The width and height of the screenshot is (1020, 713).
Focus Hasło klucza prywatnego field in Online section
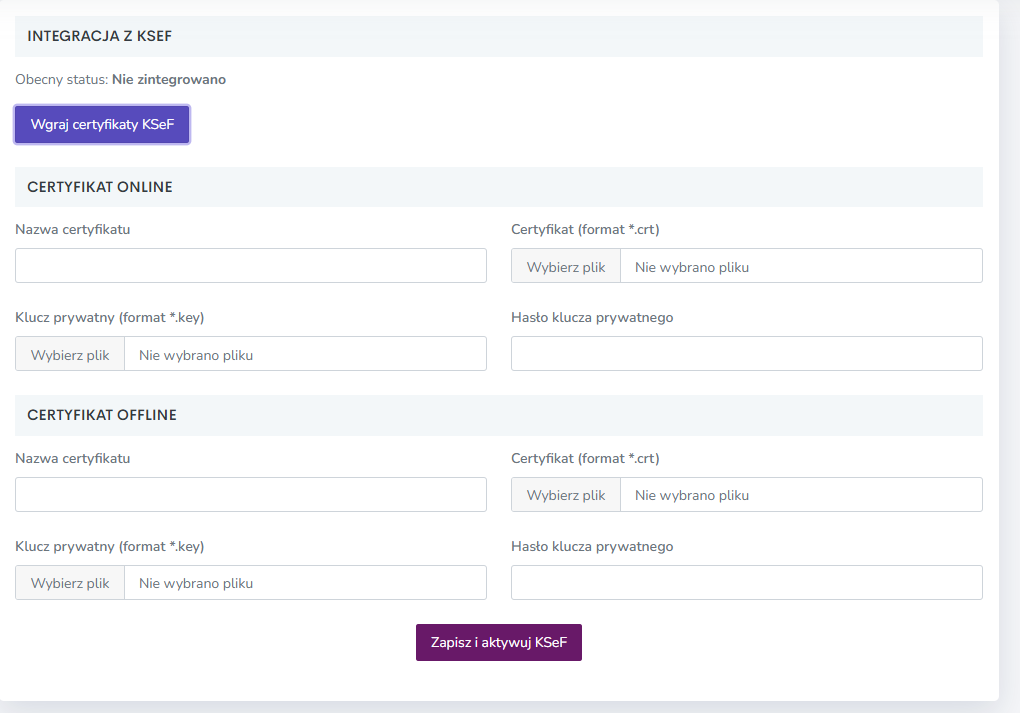click(747, 354)
